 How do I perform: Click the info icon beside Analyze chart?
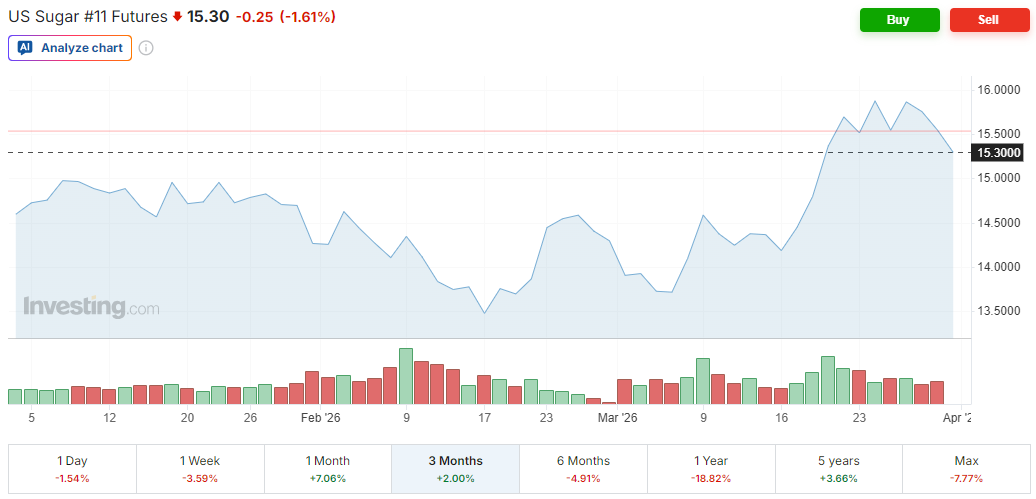tap(146, 48)
